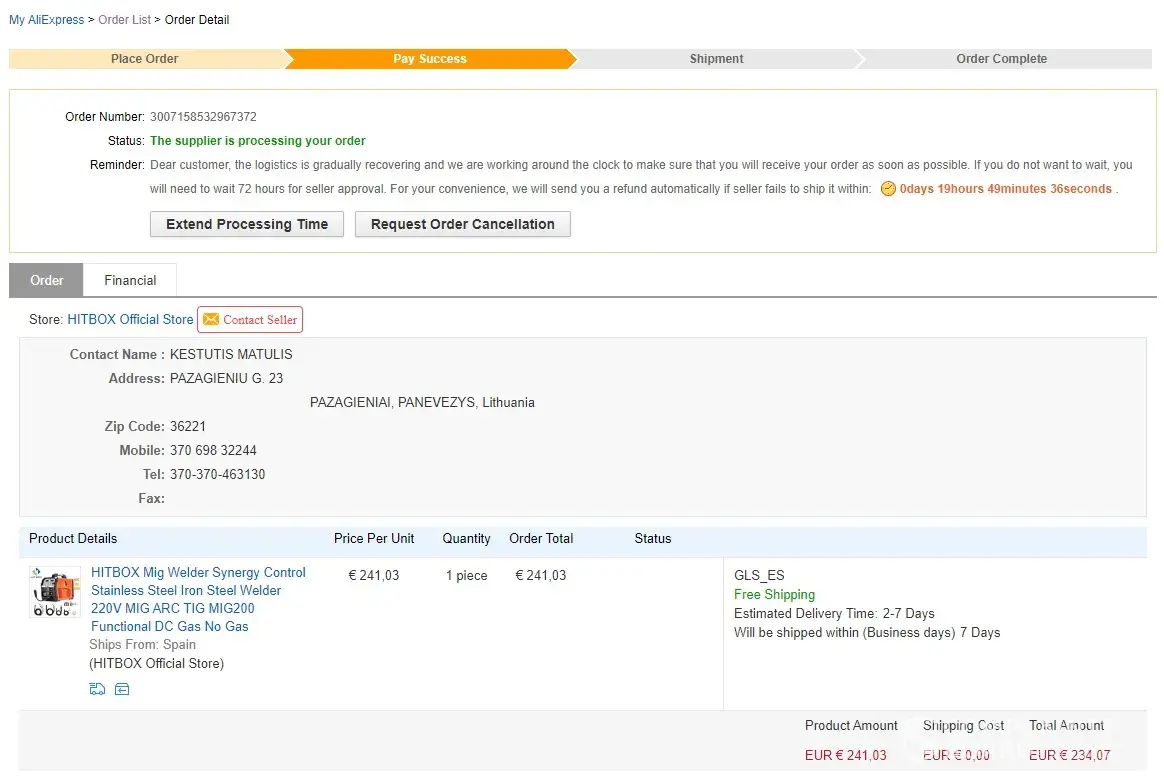The height and width of the screenshot is (781, 1164).
Task: Click the return box icon under the product
Action: point(122,689)
